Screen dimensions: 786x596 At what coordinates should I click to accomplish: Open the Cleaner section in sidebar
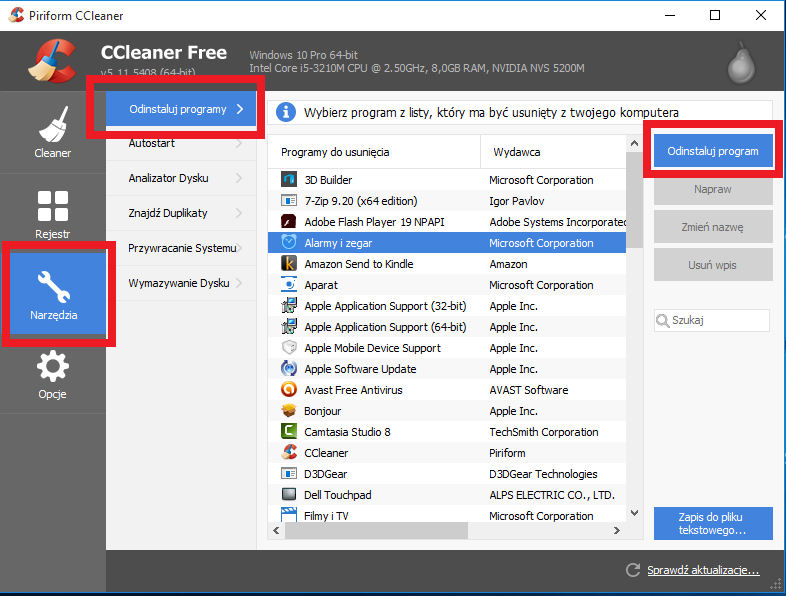(53, 132)
